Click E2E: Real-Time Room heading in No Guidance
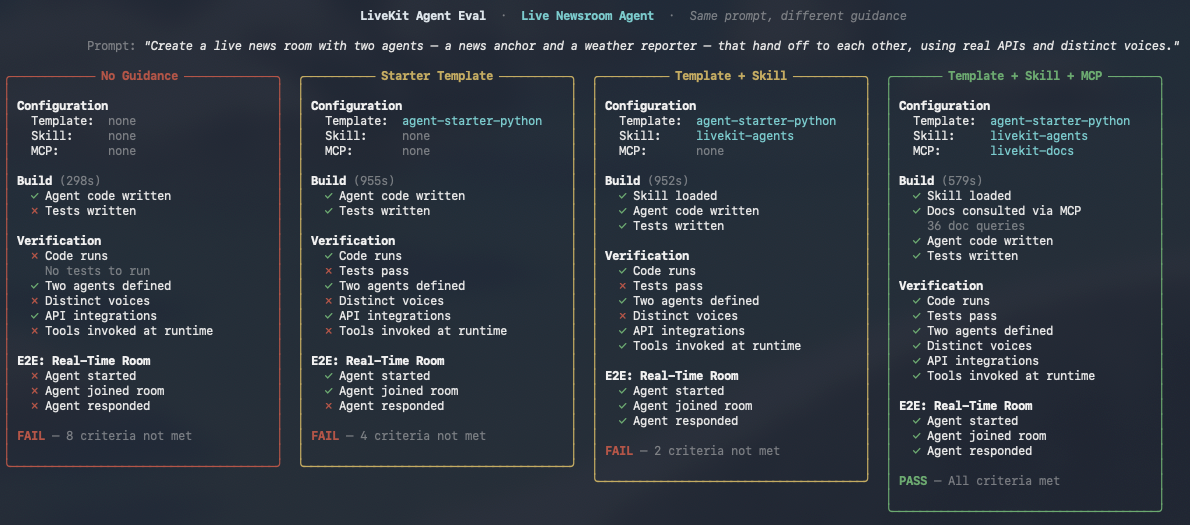Screen dimensions: 1190x525 (83, 361)
